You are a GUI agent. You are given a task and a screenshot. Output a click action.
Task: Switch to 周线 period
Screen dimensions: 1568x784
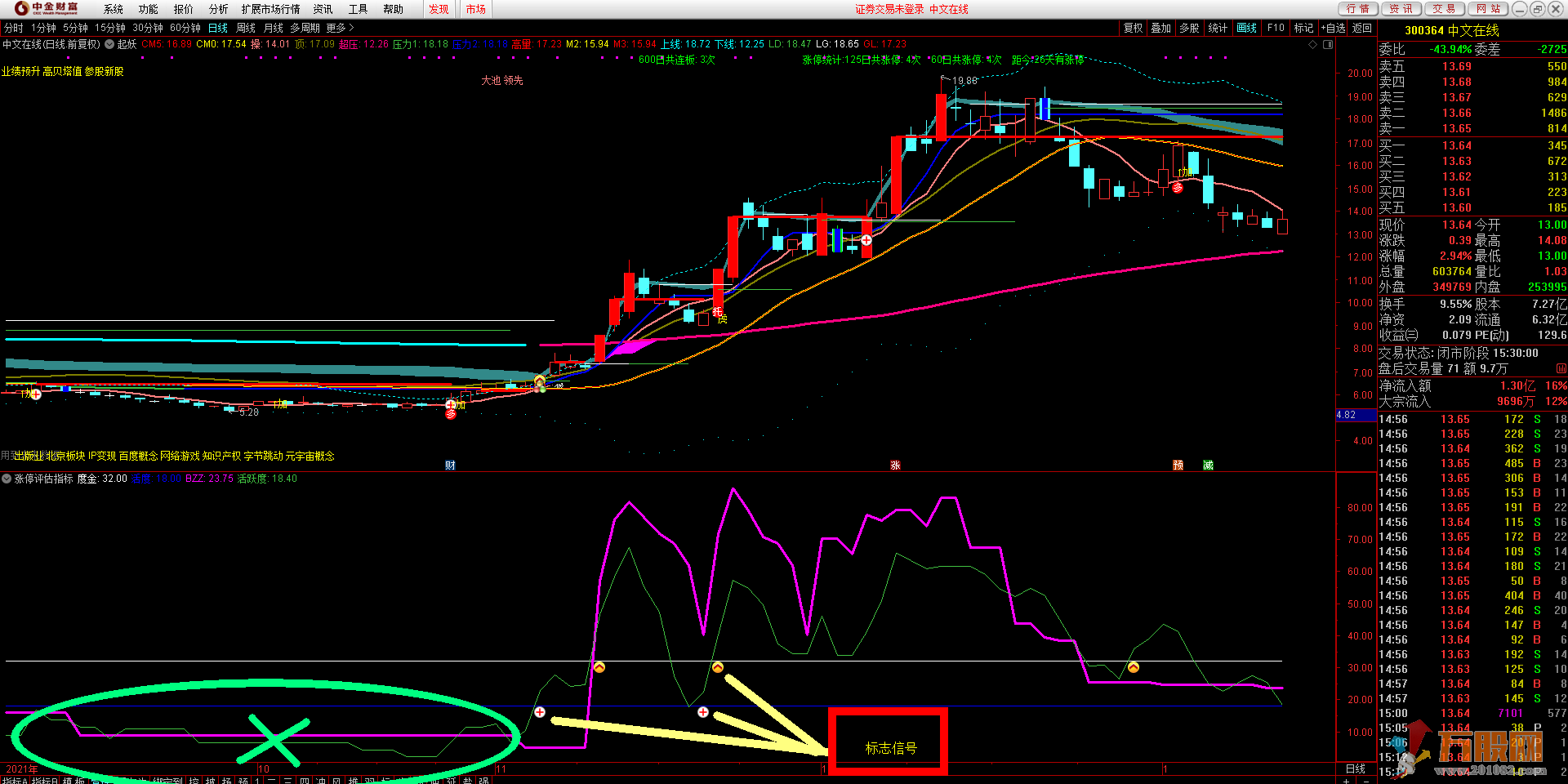click(x=246, y=28)
